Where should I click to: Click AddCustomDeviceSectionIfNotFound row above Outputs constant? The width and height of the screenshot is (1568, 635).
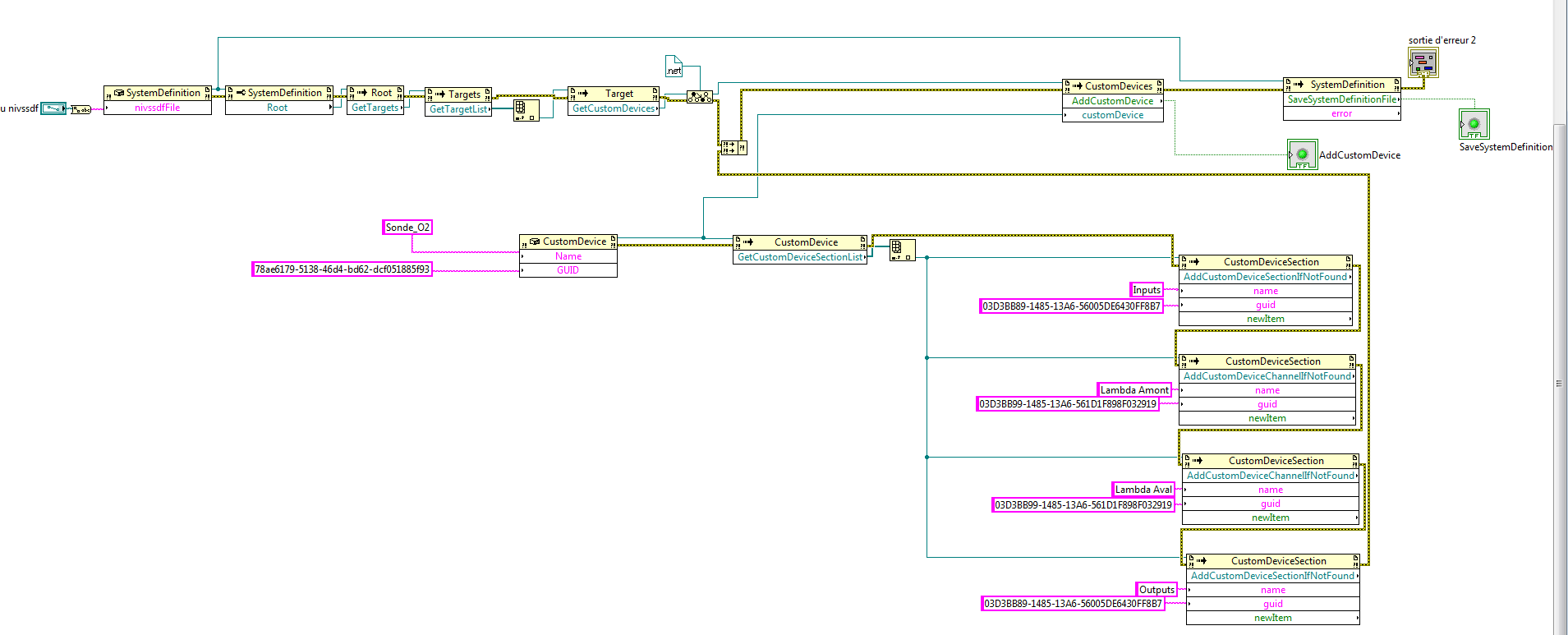1273,576
